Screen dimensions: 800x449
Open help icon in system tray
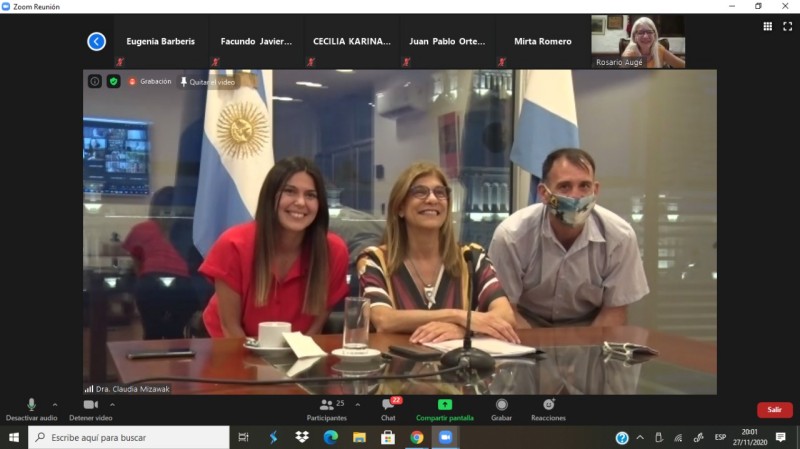pos(621,438)
